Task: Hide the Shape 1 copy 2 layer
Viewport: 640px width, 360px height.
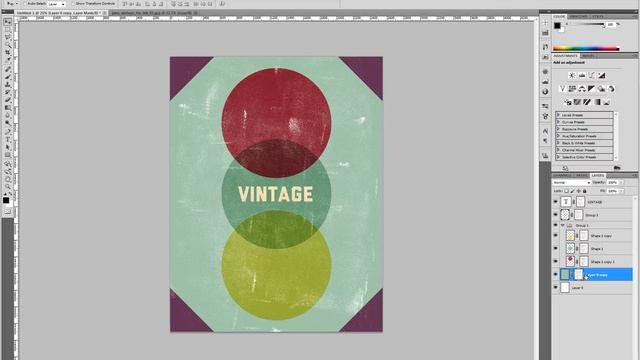Action: click(x=556, y=261)
